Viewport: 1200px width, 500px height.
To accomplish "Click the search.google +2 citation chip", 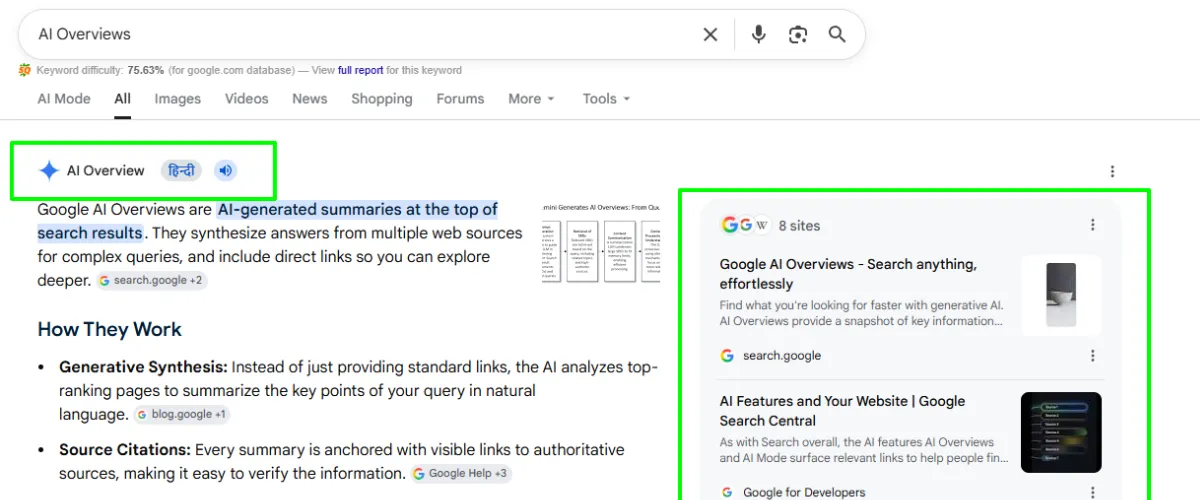I will click(x=152, y=281).
